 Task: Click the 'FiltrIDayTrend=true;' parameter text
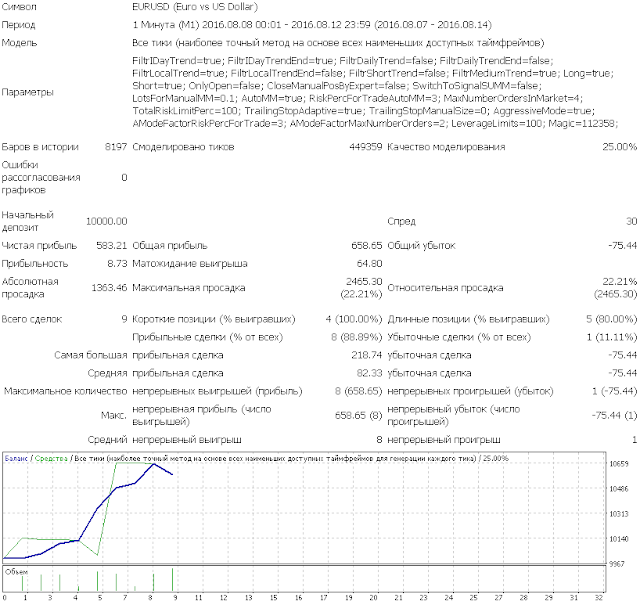point(178,61)
